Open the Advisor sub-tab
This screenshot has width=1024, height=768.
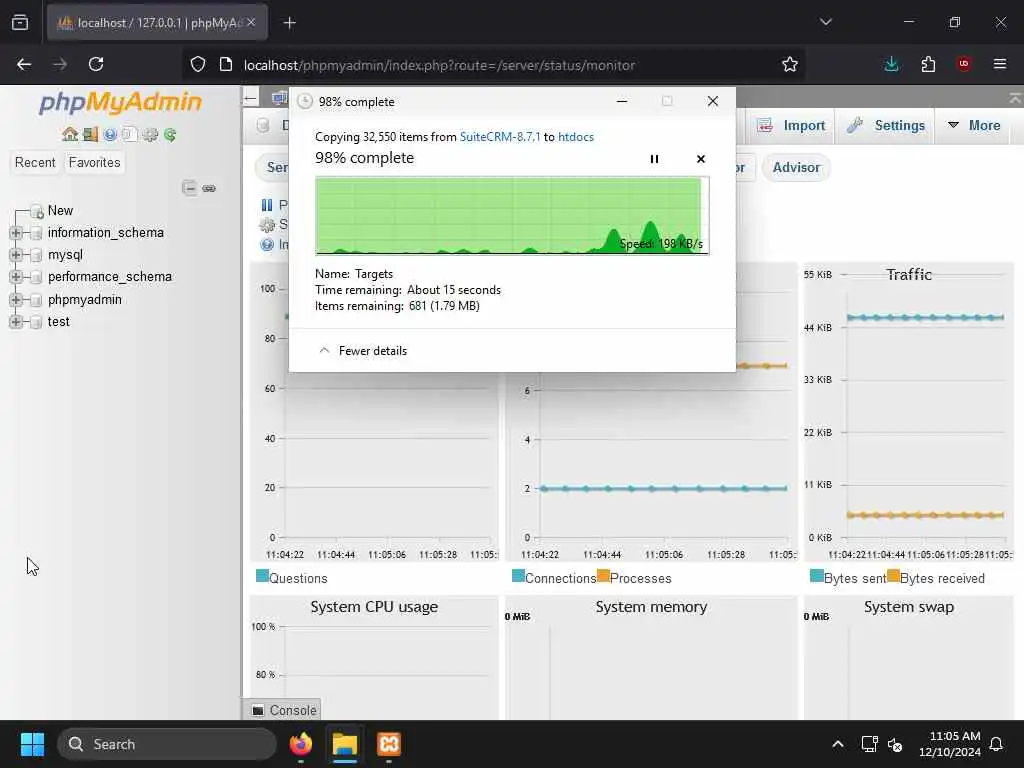coord(796,168)
